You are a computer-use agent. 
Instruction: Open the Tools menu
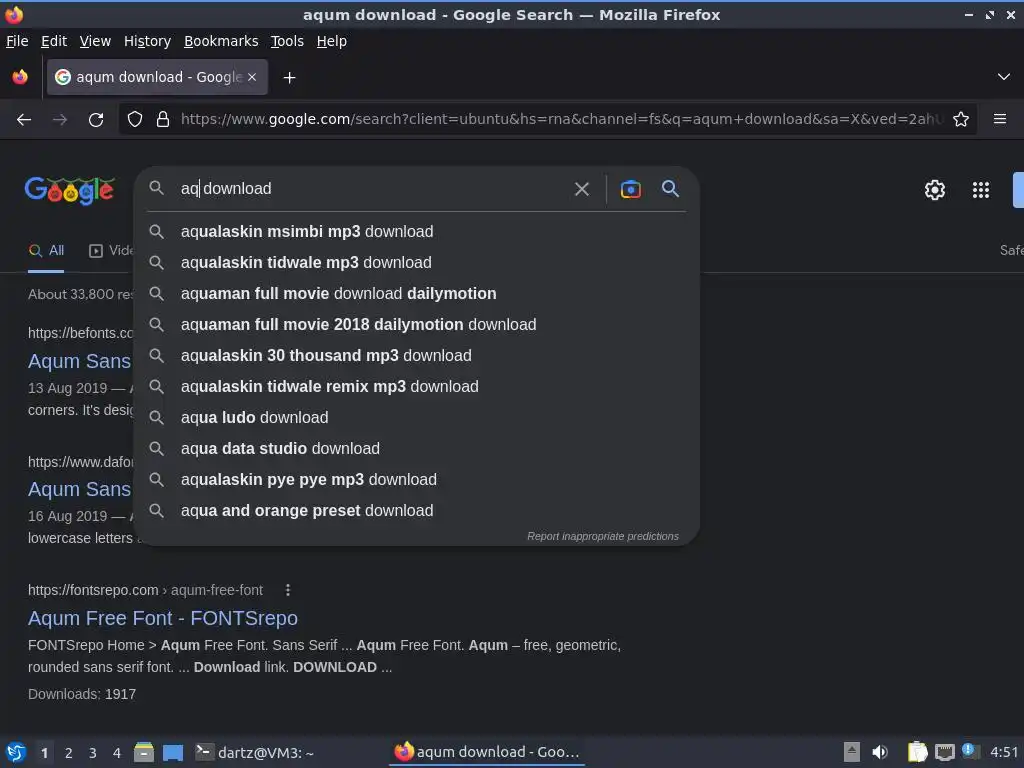tap(287, 41)
